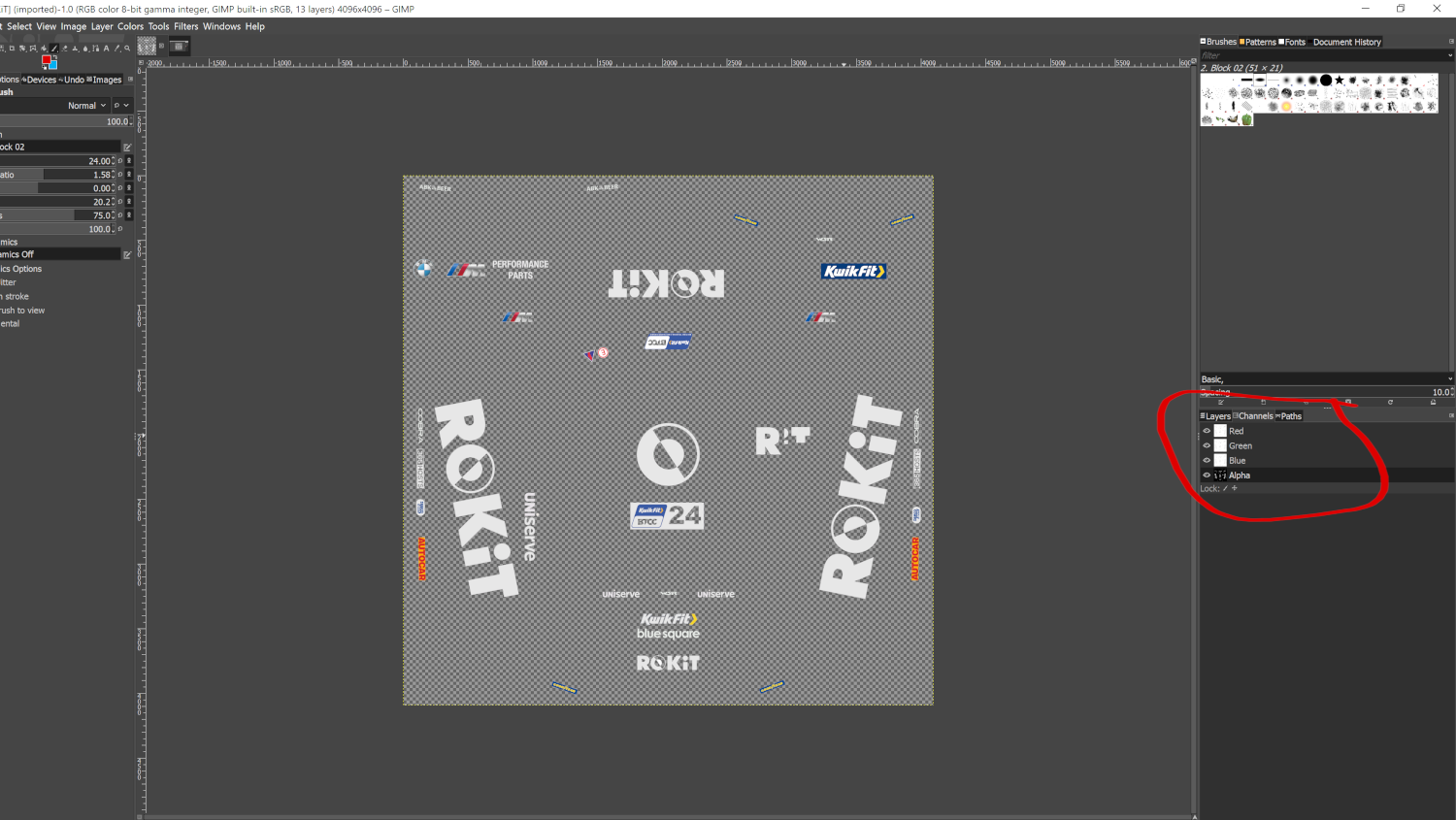The width and height of the screenshot is (1456, 820).
Task: Toggle the lock position icon
Action: pyautogui.click(x=1235, y=488)
